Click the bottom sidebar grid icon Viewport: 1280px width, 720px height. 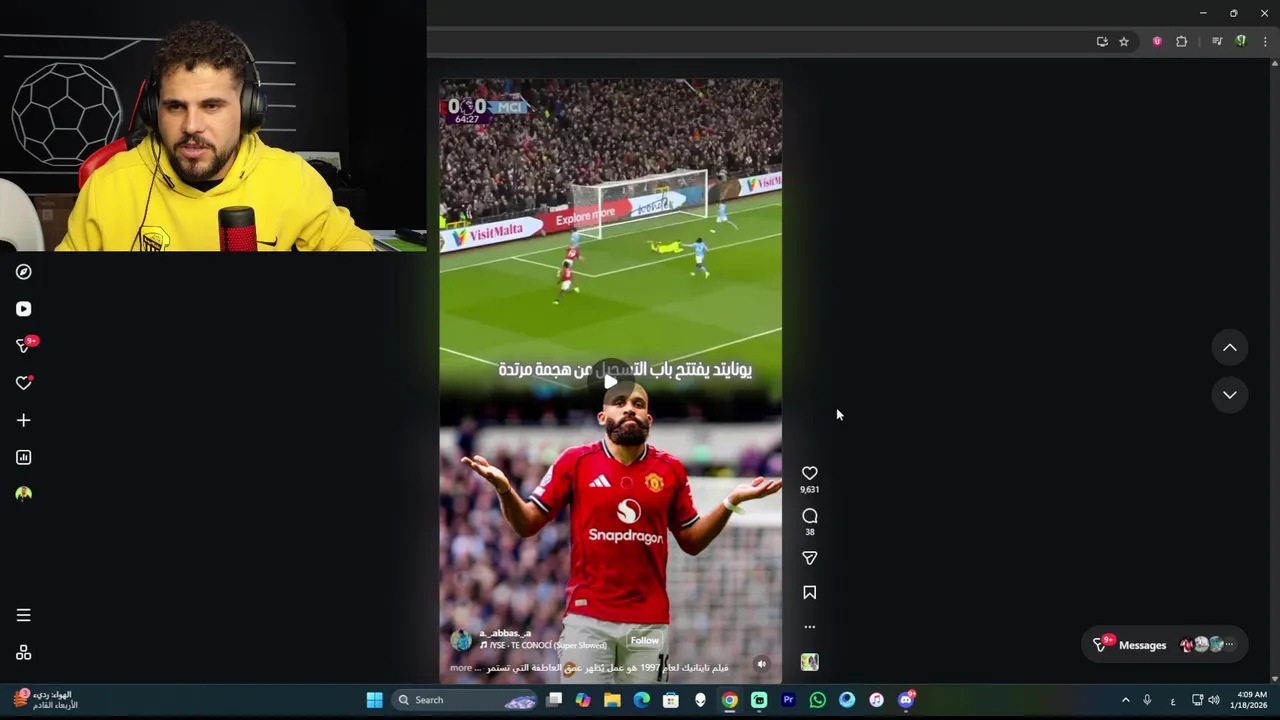[23, 653]
